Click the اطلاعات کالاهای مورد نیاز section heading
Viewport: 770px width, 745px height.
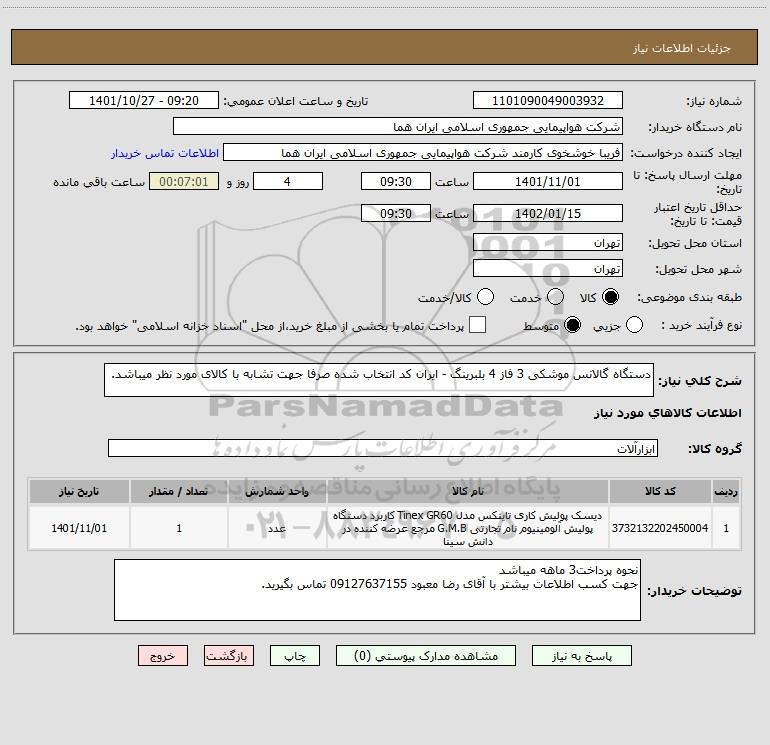pyautogui.click(x=667, y=413)
